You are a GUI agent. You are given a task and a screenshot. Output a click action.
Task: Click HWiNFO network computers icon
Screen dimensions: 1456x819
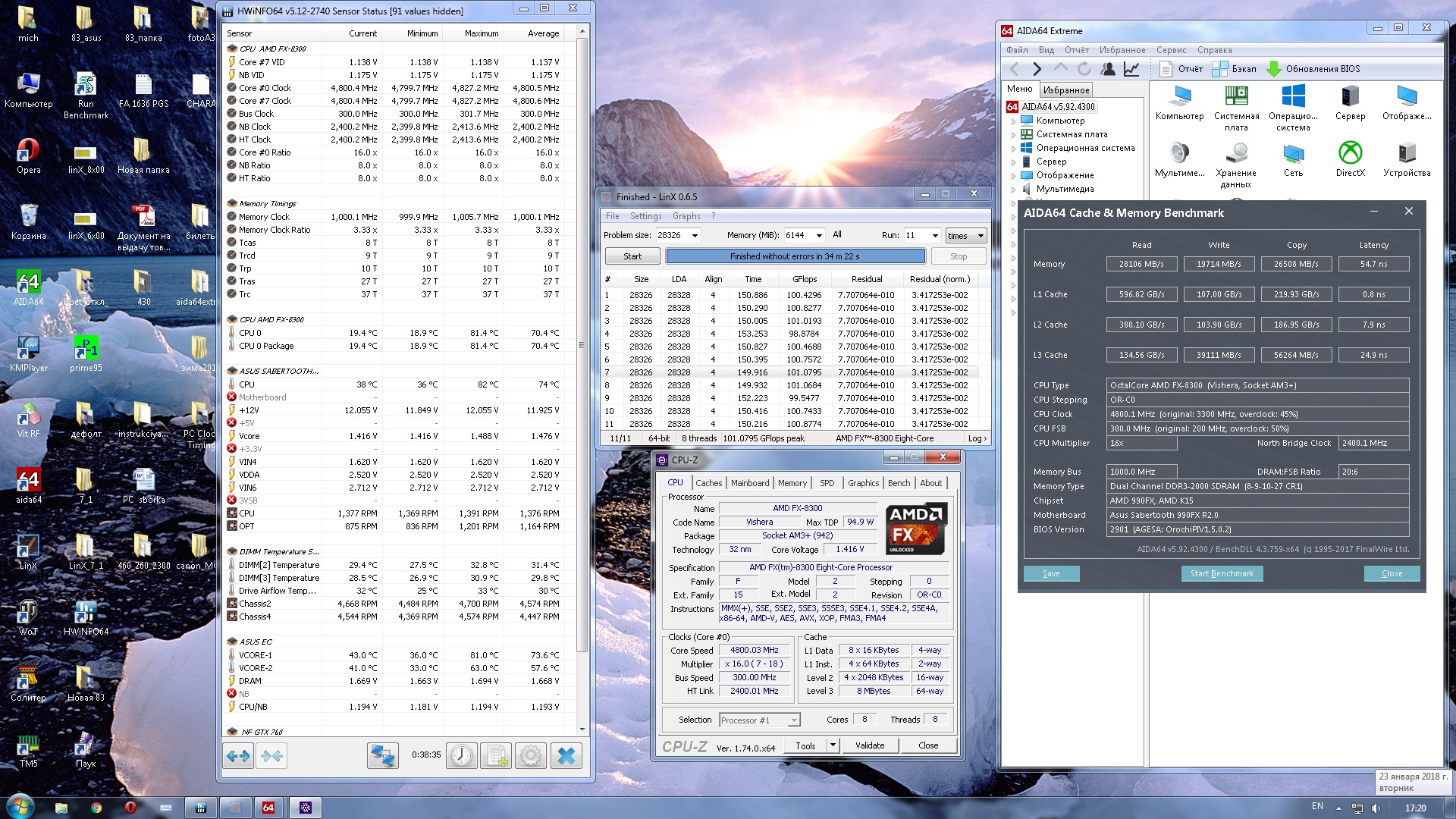[x=382, y=755]
